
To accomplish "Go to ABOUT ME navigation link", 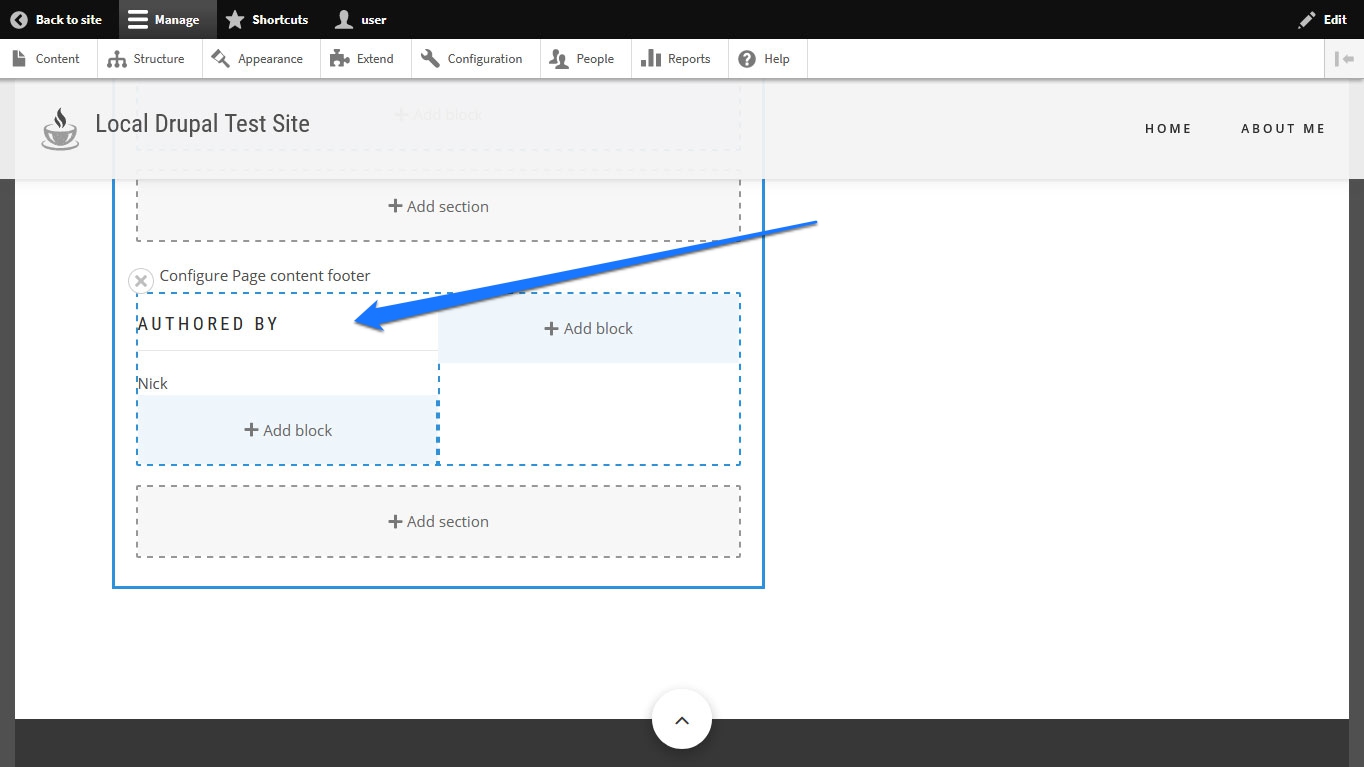I will (x=1283, y=128).
